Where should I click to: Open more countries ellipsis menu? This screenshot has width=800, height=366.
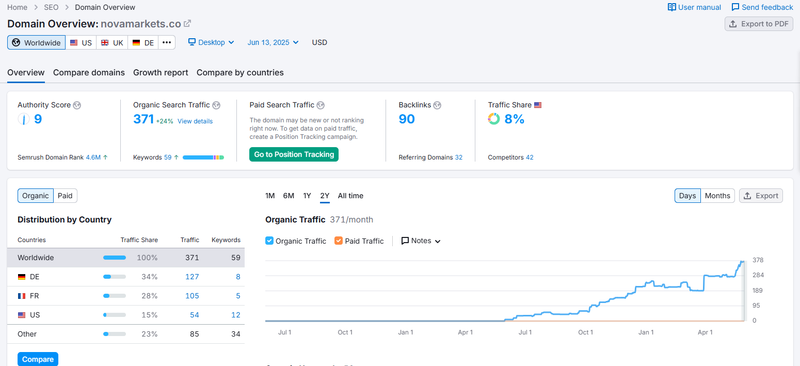point(167,43)
